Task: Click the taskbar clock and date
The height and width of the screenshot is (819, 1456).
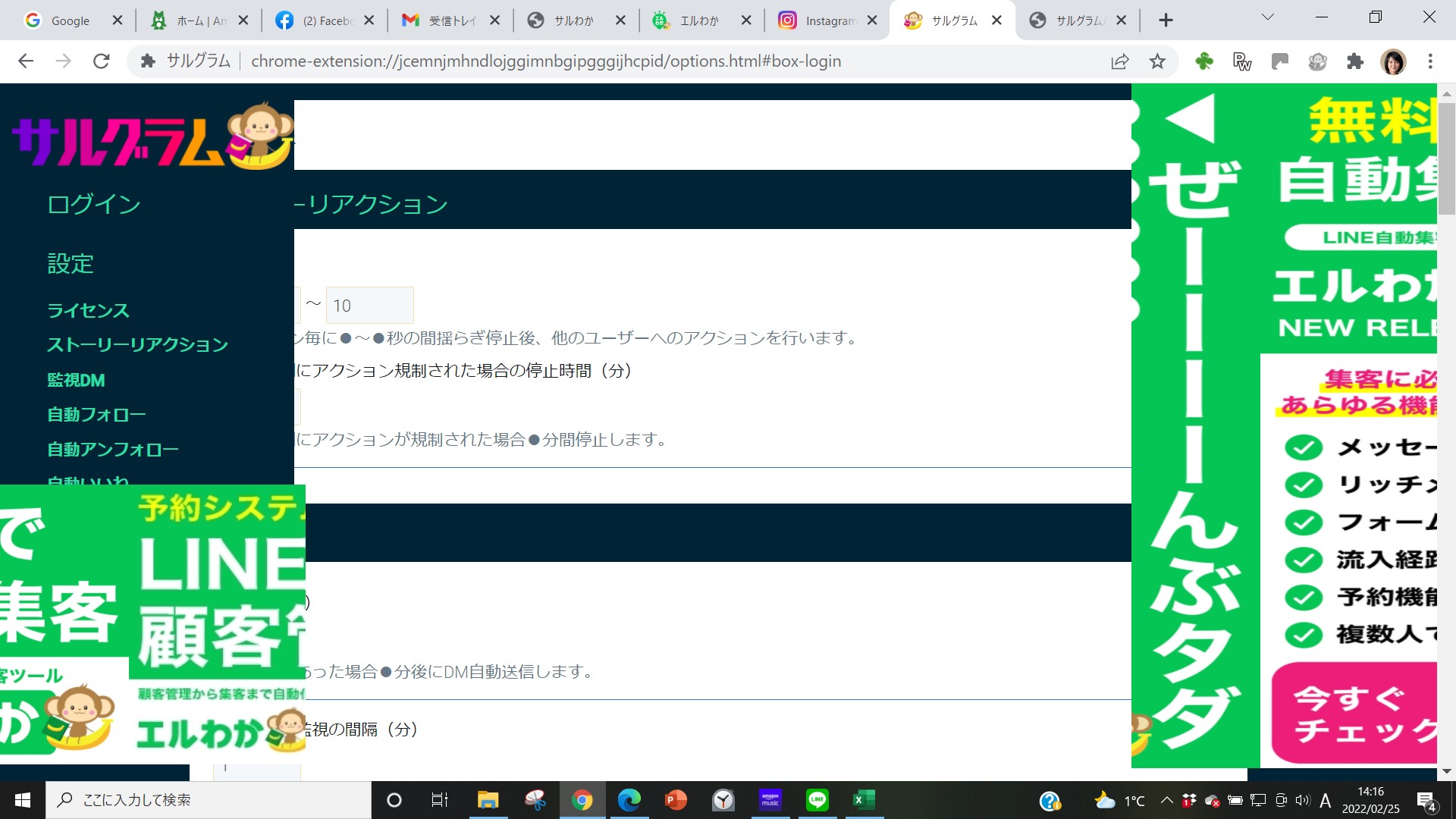Action: [1371, 800]
